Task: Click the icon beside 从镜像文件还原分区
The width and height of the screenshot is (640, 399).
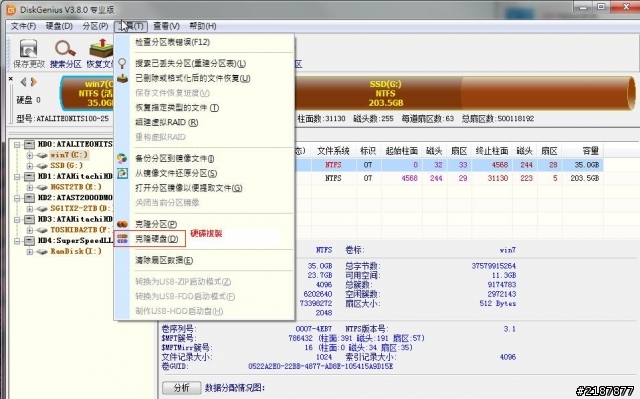Action: pos(122,173)
